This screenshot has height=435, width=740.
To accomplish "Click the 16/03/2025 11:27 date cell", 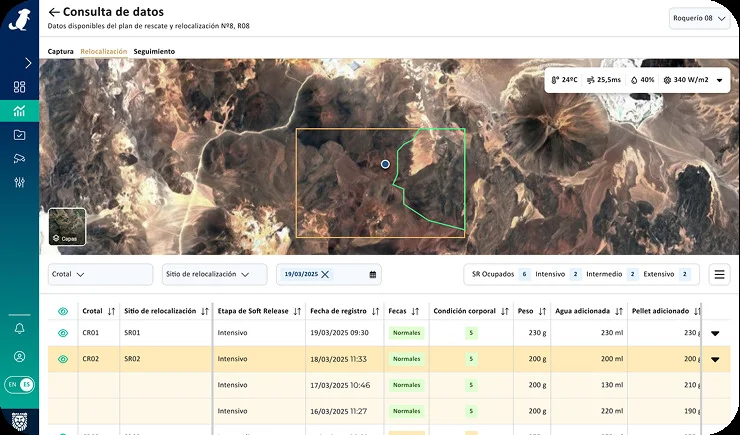I will click(x=338, y=411).
